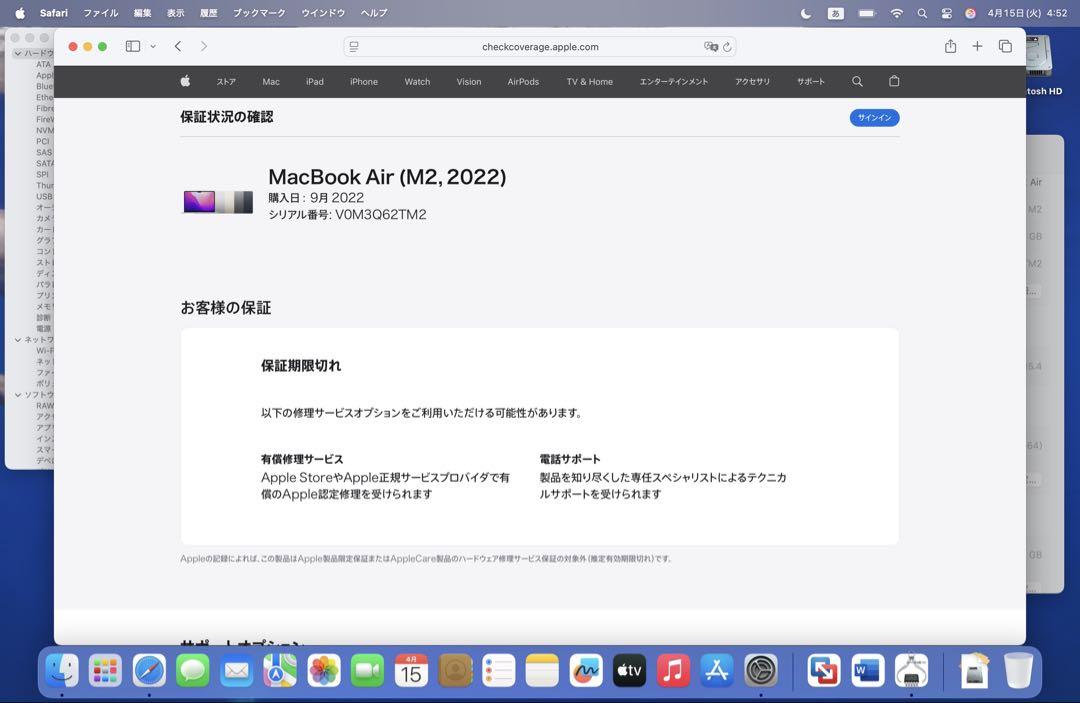Open the sidebar options dropdown chevron
This screenshot has width=1080, height=703.
pos(153,46)
